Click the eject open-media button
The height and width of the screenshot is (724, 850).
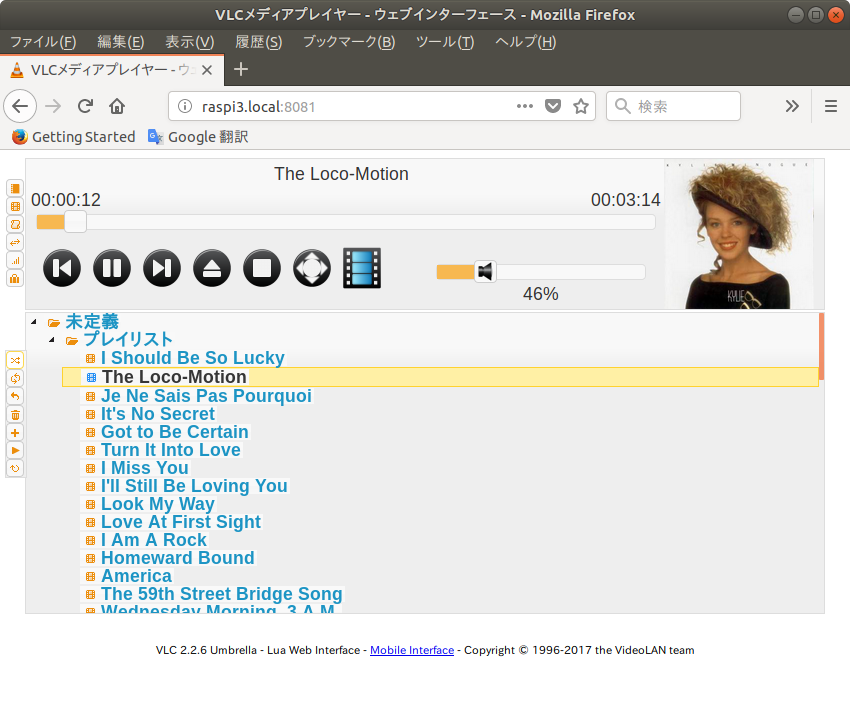pyautogui.click(x=212, y=268)
